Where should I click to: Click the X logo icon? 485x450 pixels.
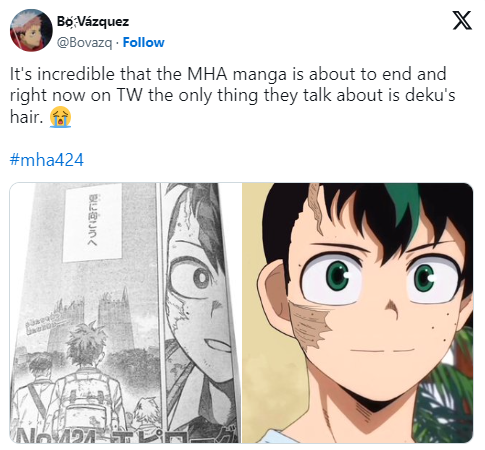coord(462,21)
